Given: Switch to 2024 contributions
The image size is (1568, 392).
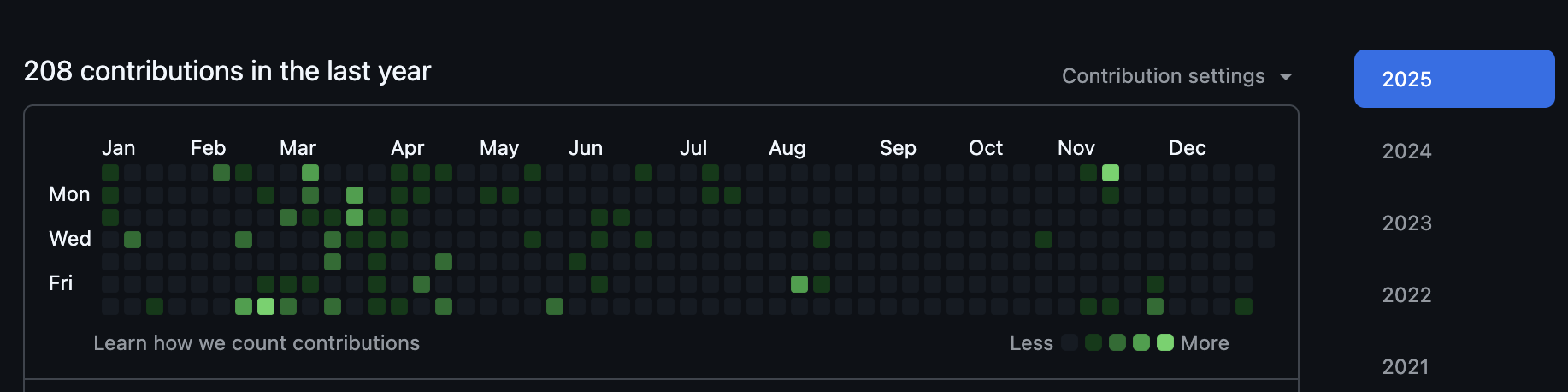Looking at the screenshot, I should [1406, 151].
